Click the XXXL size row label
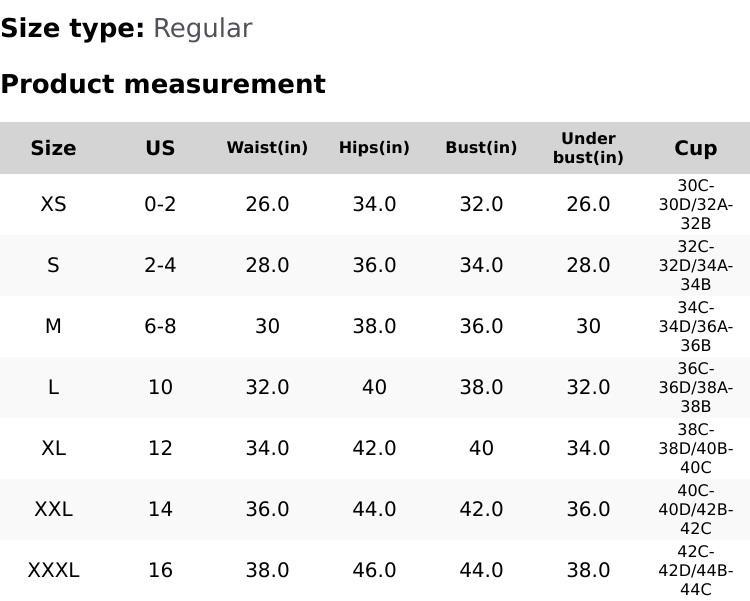 (x=53, y=570)
